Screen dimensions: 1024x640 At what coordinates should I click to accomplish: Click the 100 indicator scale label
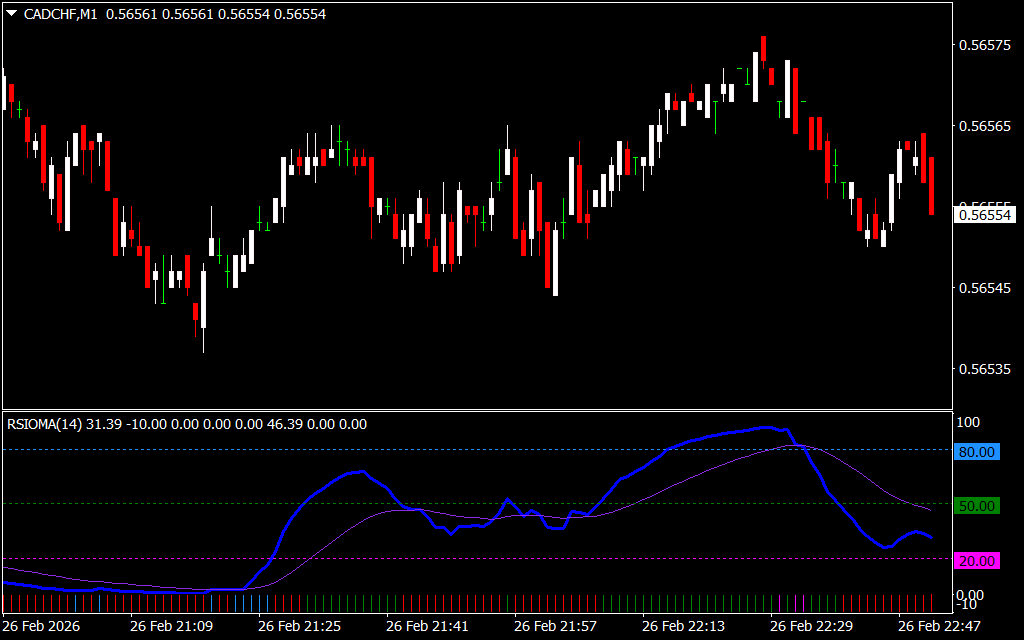coord(969,423)
